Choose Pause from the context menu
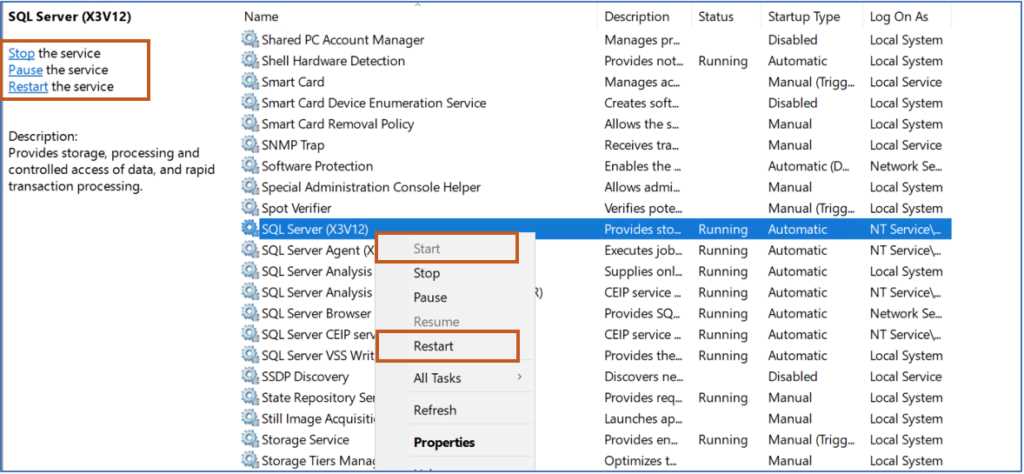 coord(430,297)
